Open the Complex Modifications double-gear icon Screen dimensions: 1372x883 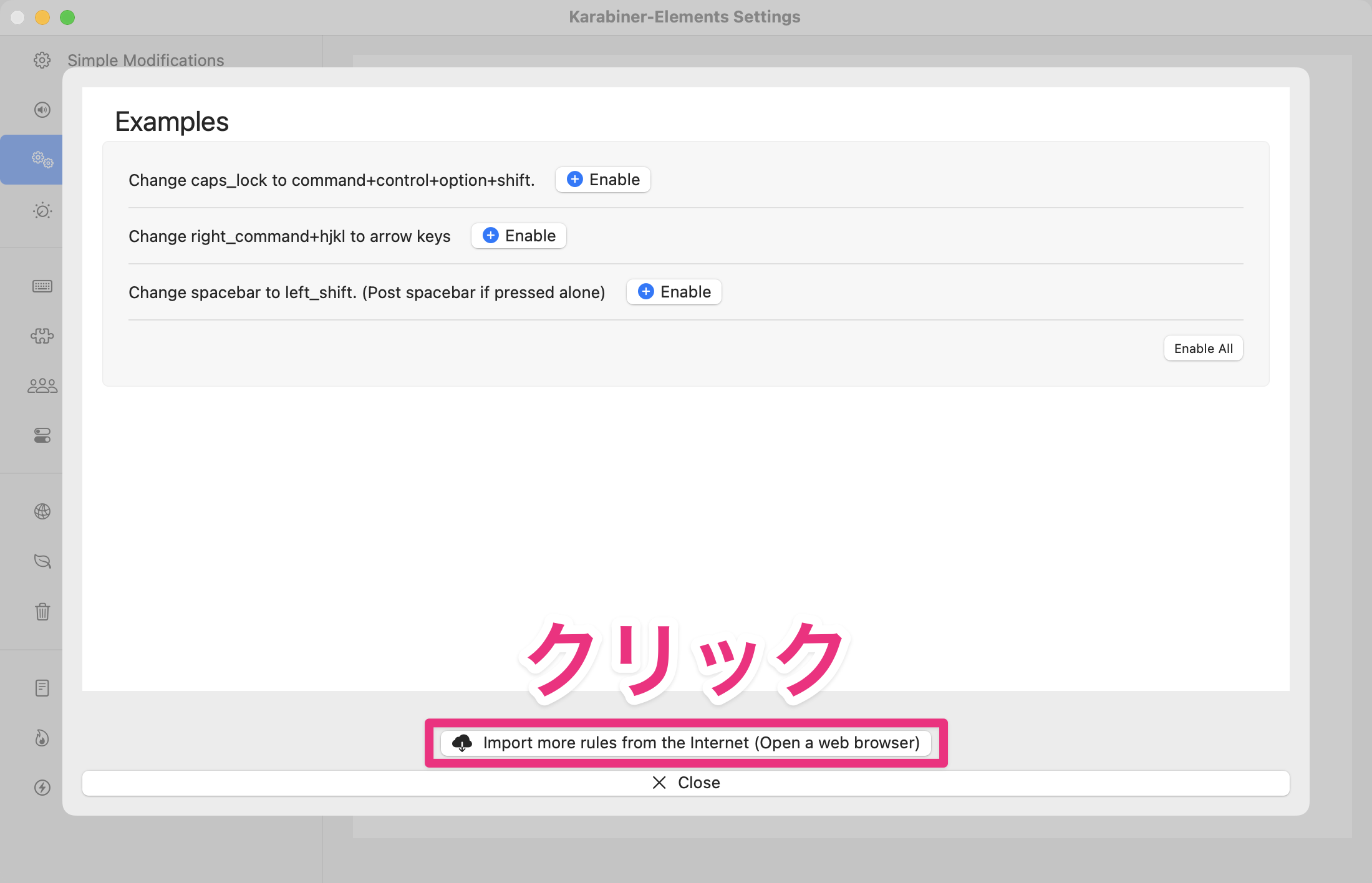(41, 159)
